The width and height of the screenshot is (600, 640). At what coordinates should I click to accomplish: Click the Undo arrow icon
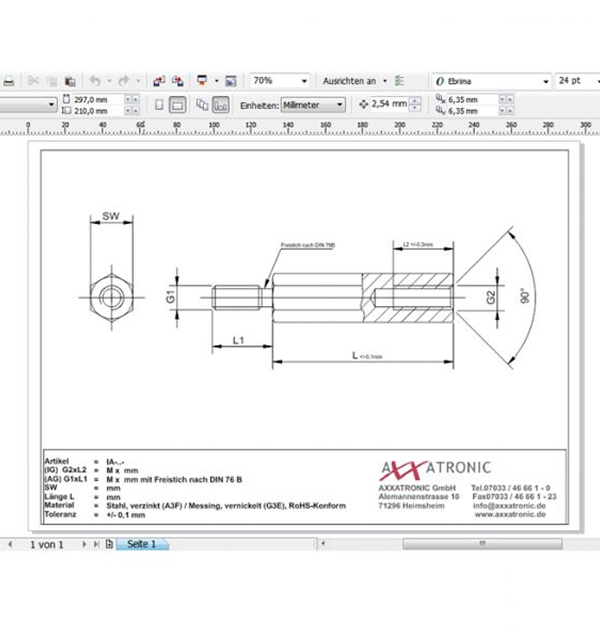click(95, 81)
